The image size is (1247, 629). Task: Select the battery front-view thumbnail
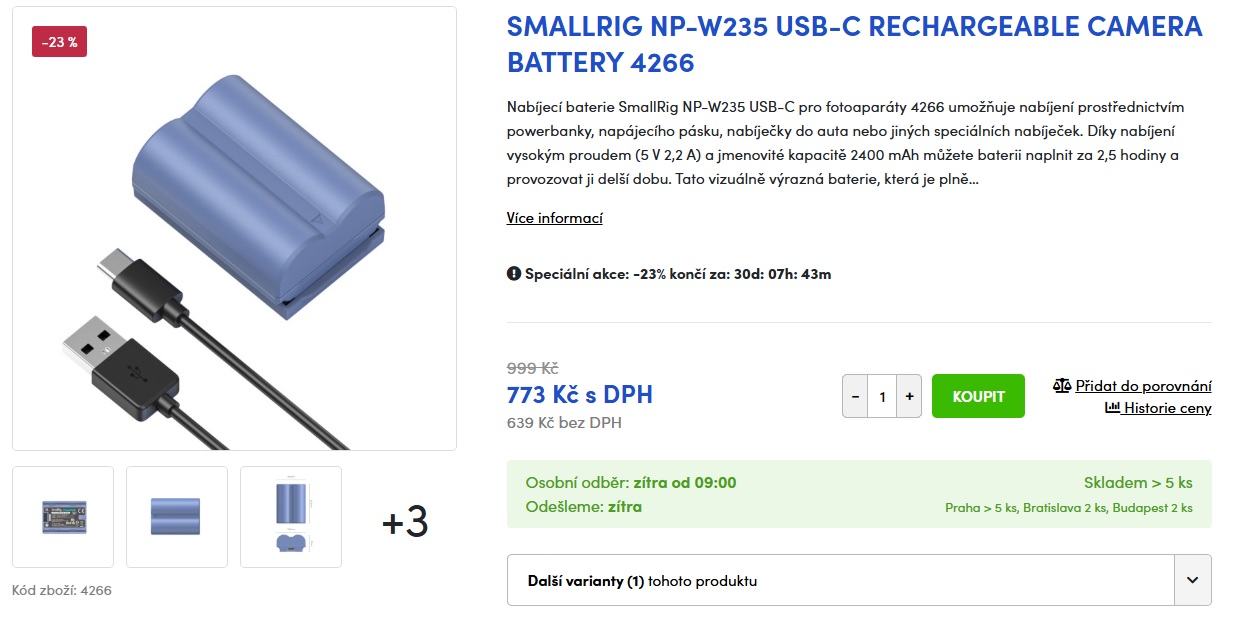pyautogui.click(x=176, y=517)
